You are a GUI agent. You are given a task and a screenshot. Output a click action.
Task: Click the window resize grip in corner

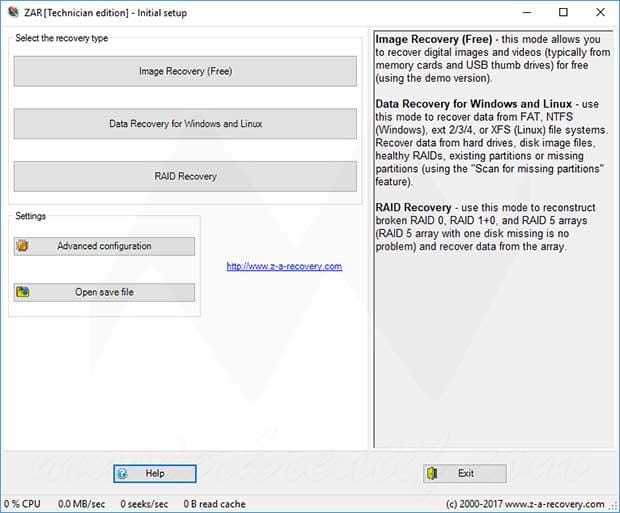pyautogui.click(x=614, y=506)
